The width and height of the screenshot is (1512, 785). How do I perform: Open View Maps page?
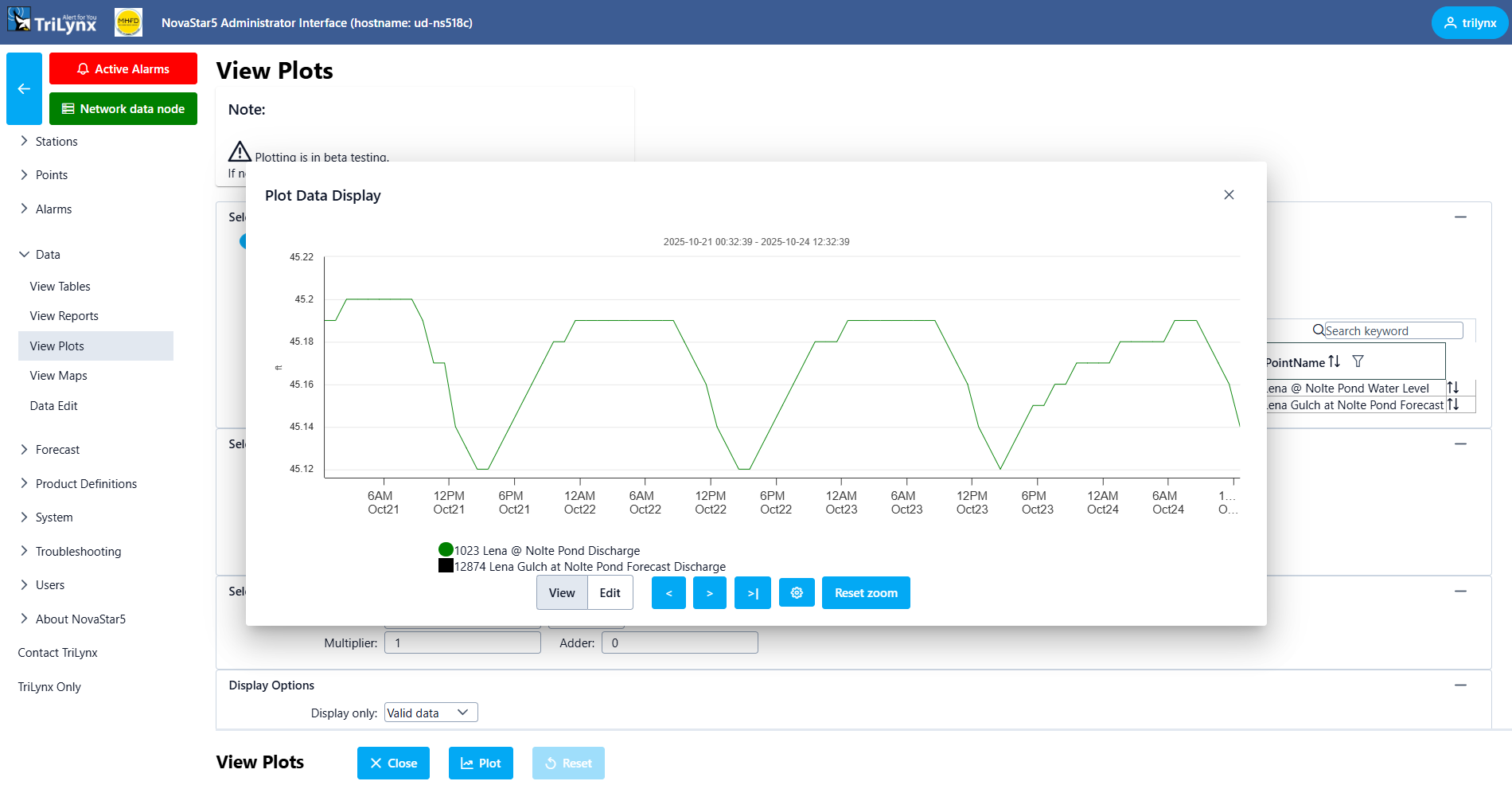[58, 376]
